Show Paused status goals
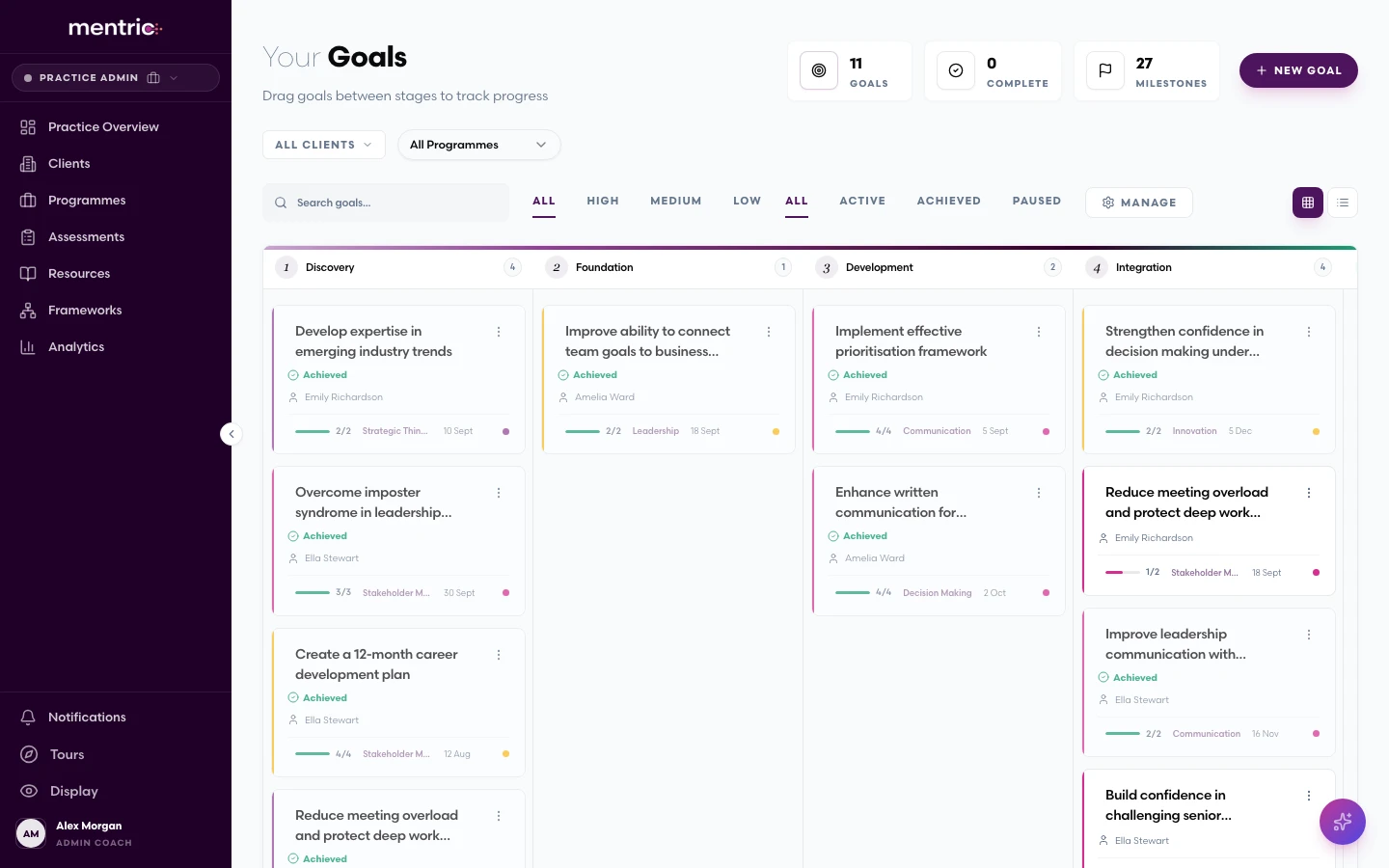Image resolution: width=1389 pixels, height=868 pixels. click(x=1037, y=201)
